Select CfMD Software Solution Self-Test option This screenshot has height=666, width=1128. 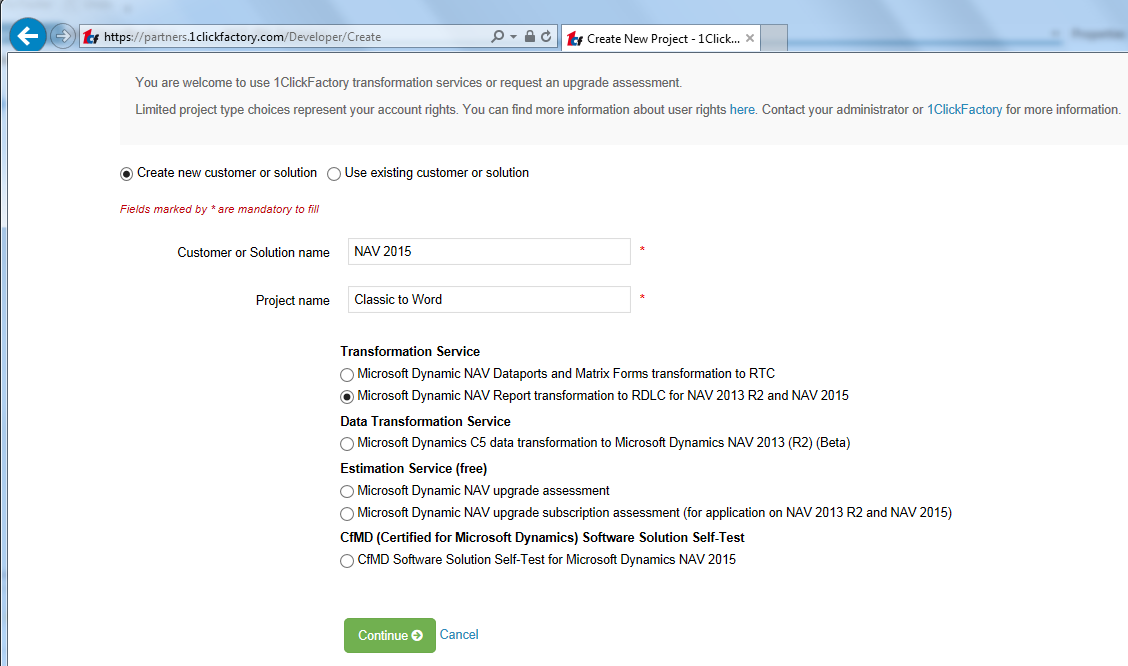pos(347,561)
